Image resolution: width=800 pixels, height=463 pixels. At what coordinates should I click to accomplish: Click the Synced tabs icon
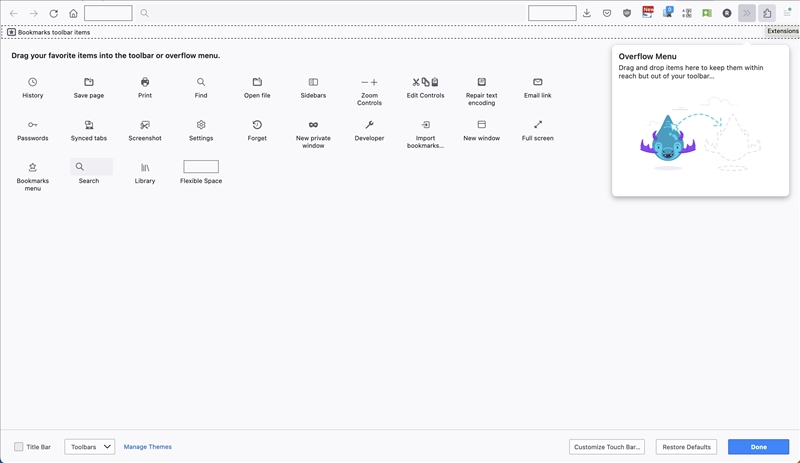89,125
